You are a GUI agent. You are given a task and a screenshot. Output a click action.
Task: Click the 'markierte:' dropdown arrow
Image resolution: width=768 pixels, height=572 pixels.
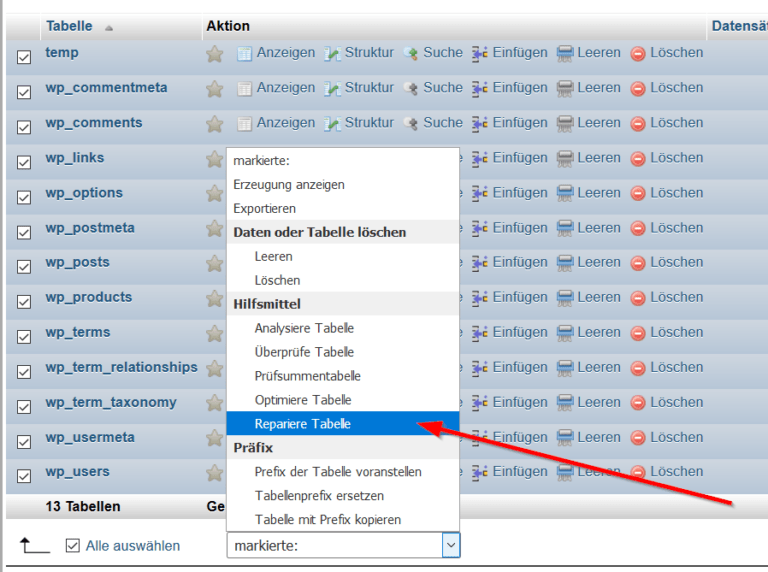click(x=451, y=546)
